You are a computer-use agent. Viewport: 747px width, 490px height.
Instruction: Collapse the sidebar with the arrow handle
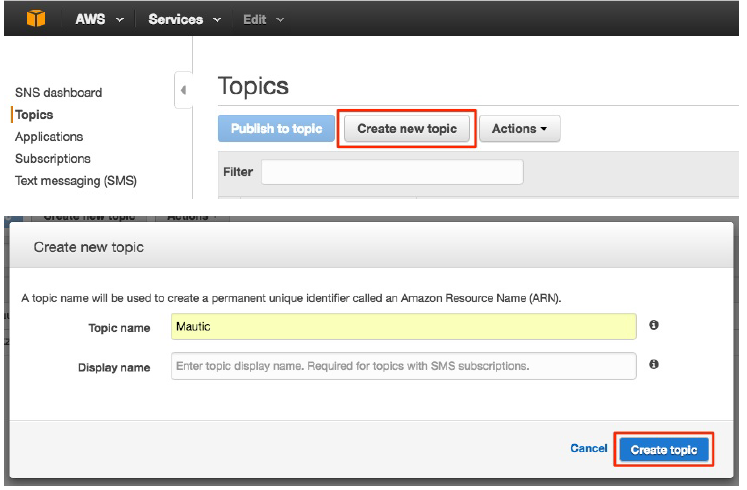(183, 91)
